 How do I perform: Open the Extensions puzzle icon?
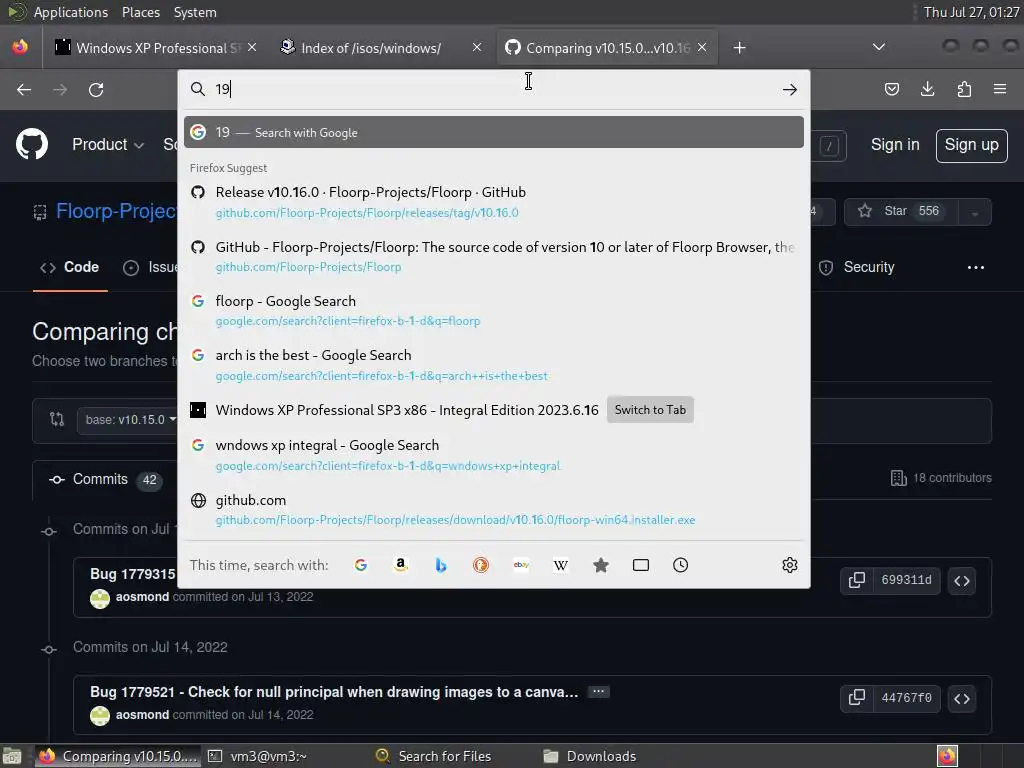pyautogui.click(x=964, y=89)
